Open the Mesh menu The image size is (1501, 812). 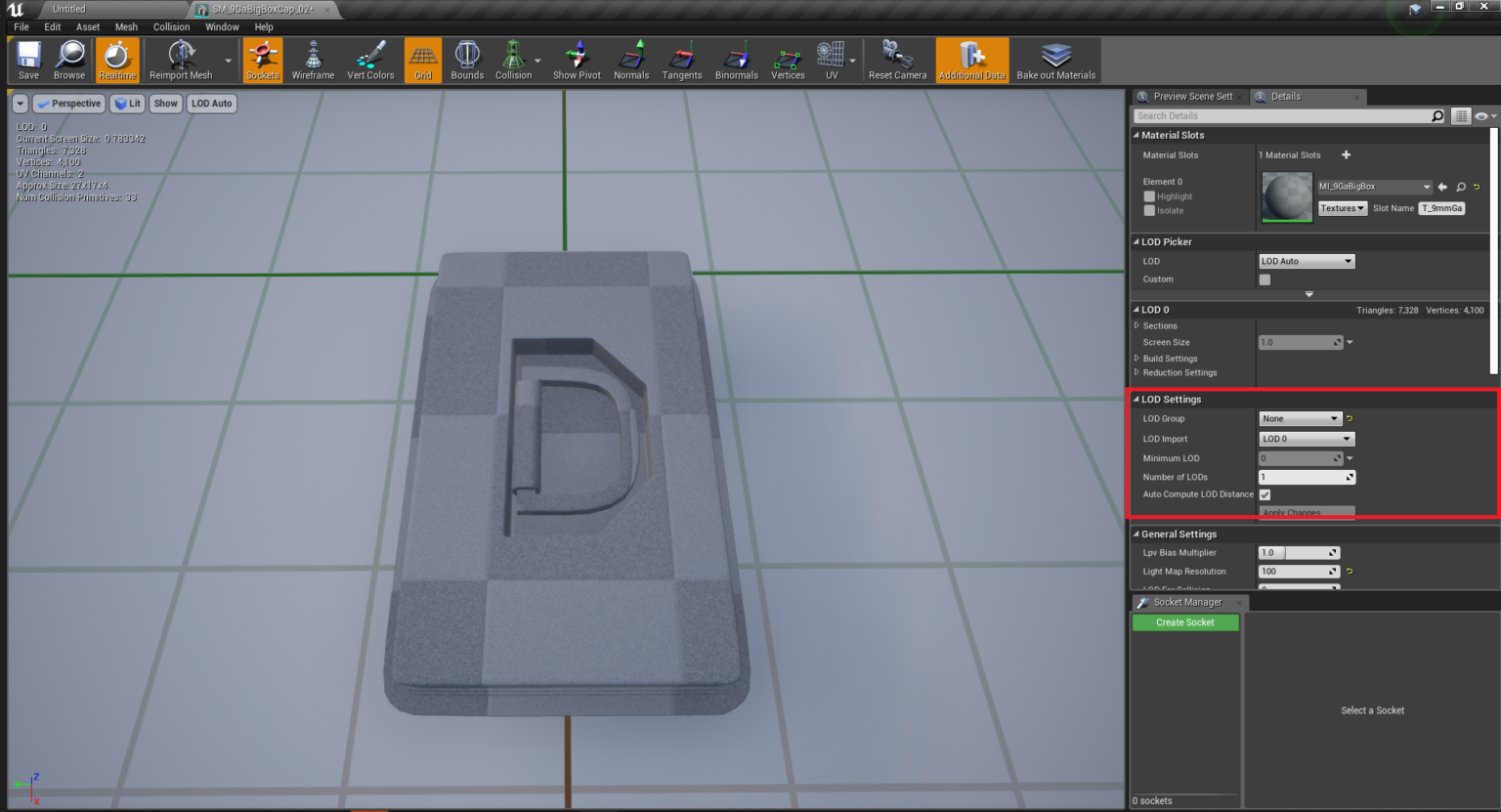(x=126, y=26)
